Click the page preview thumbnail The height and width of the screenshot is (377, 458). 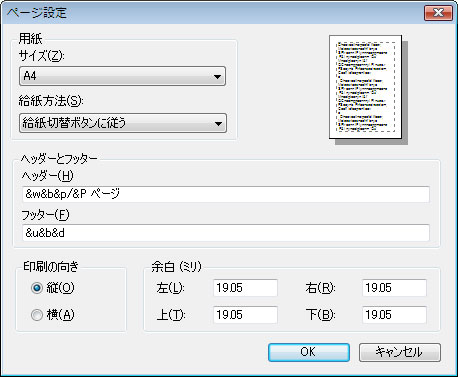[365, 87]
